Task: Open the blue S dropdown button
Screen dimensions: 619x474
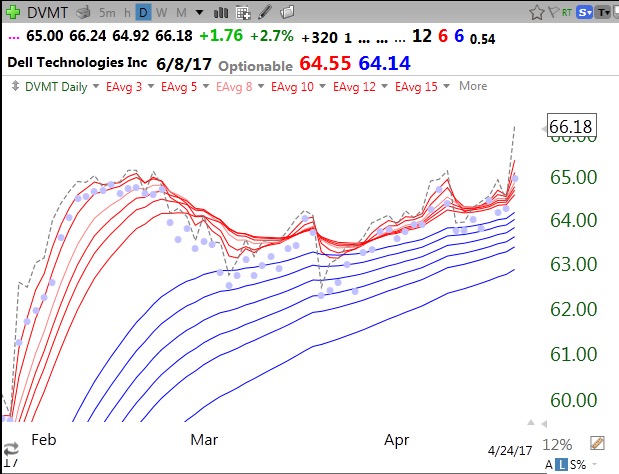Action: [x=584, y=13]
